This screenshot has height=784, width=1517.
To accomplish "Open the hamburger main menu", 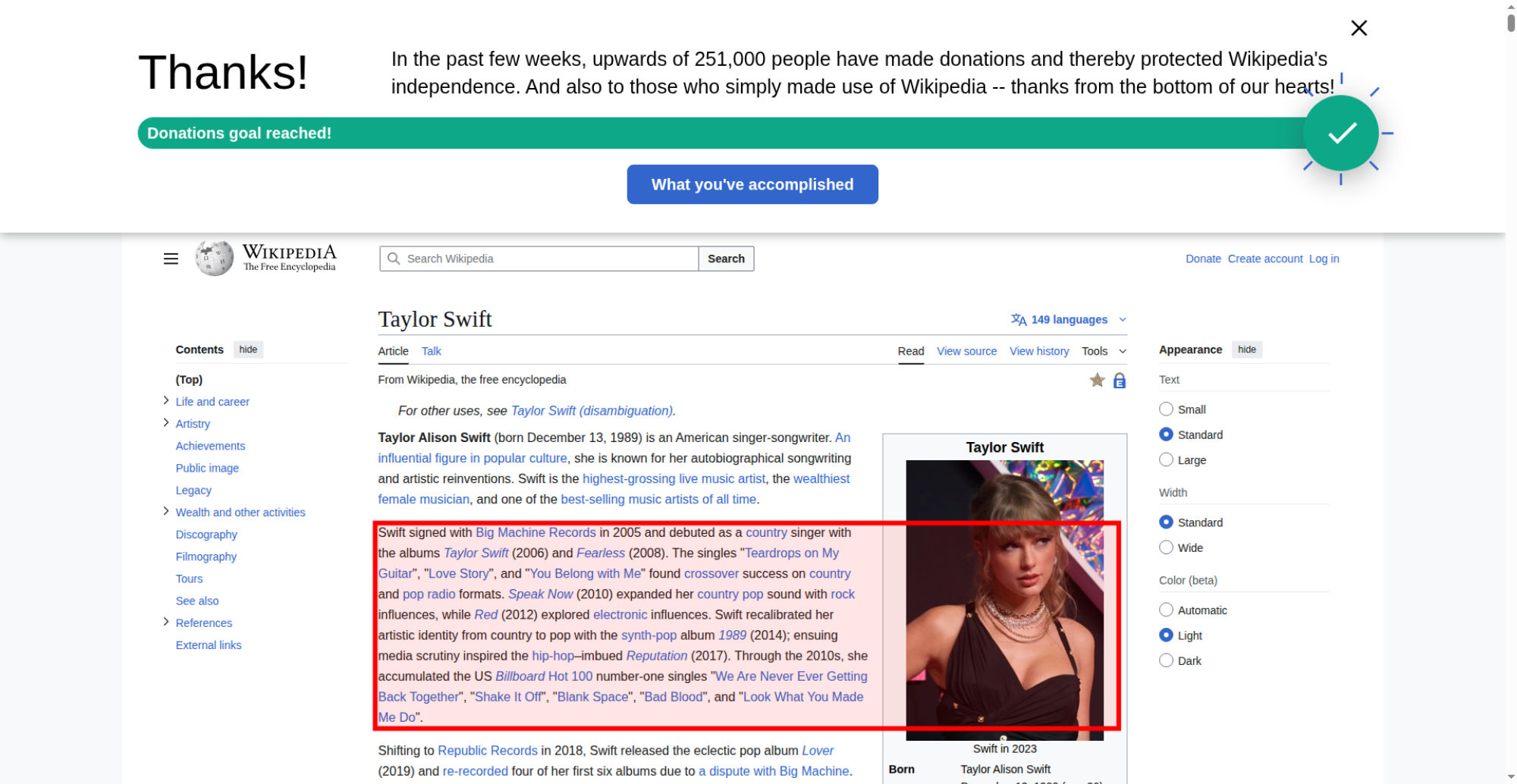I will pos(171,259).
